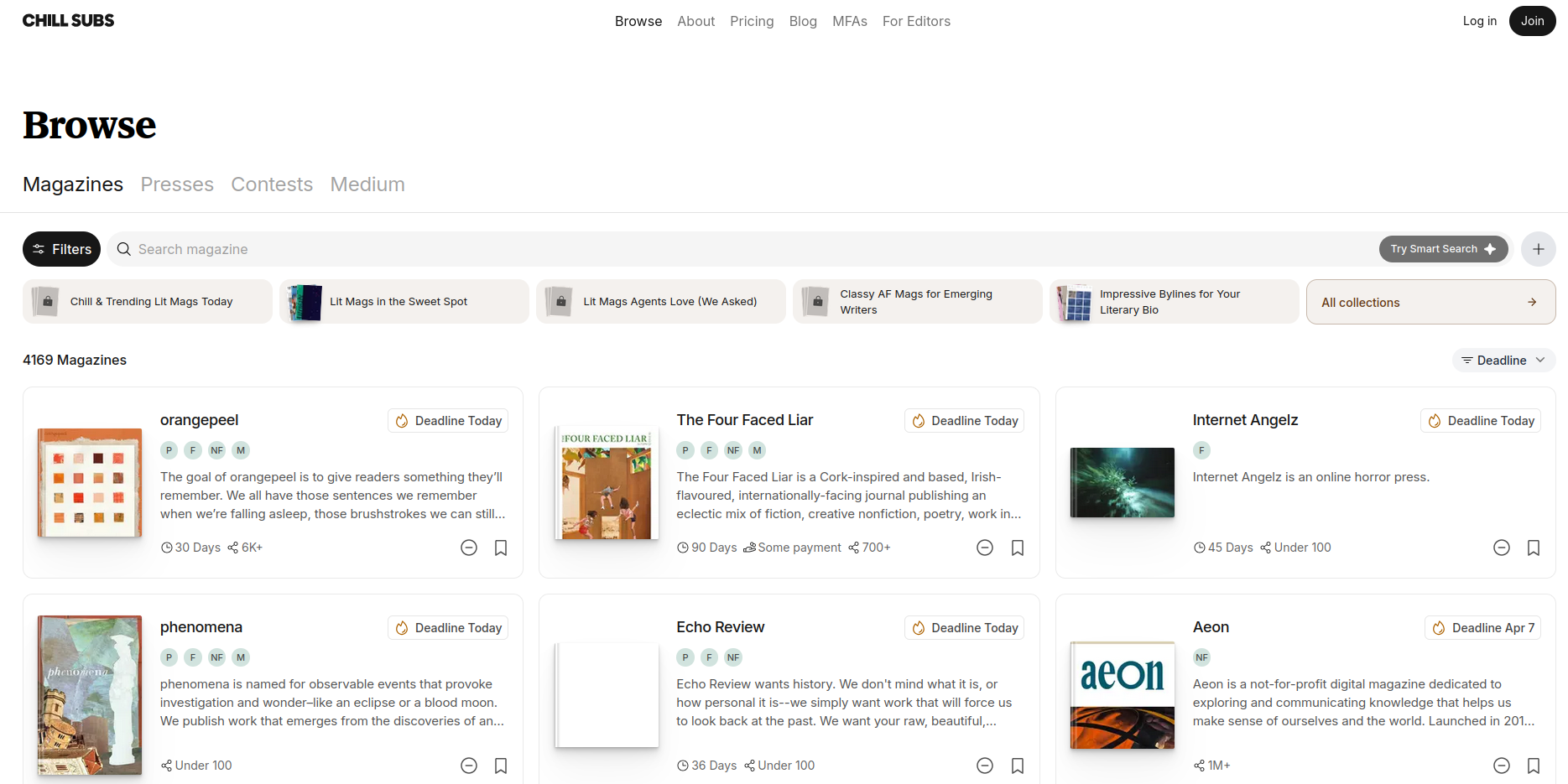Screen dimensions: 1568x784
Task: Open The Four Faced Liar cover thumbnail
Action: point(607,483)
